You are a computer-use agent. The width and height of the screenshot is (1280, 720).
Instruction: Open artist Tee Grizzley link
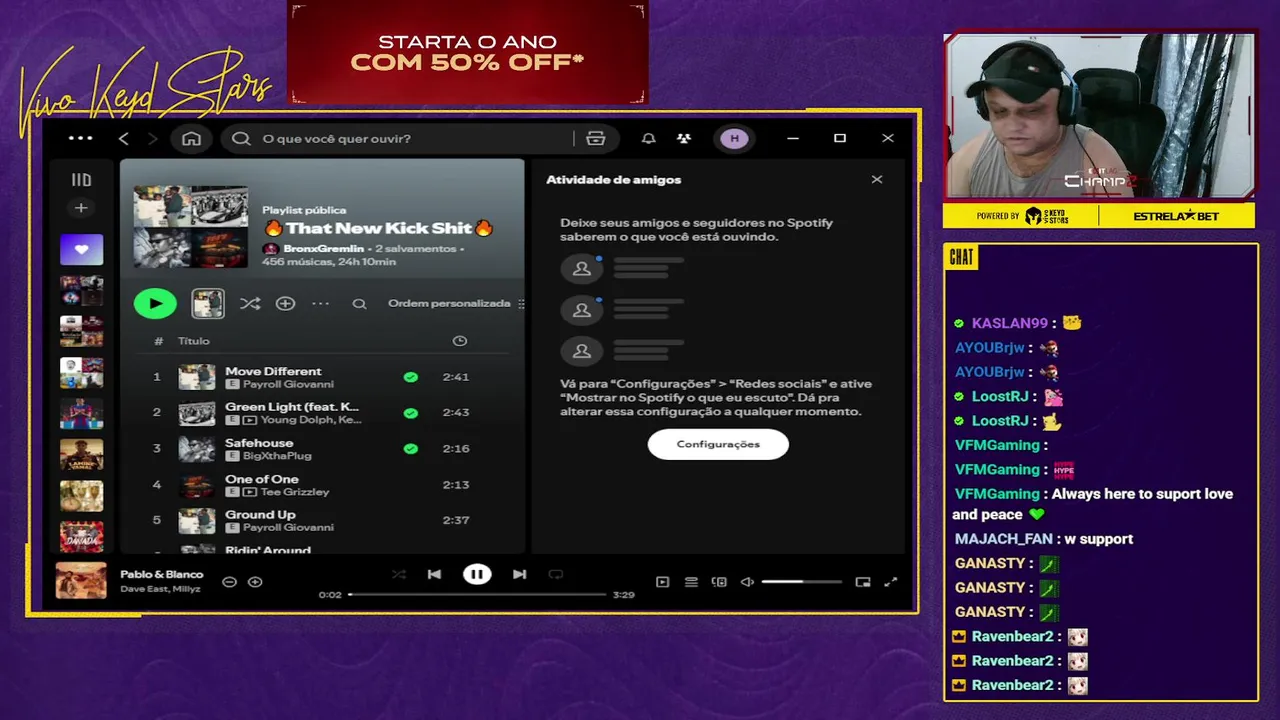point(294,492)
